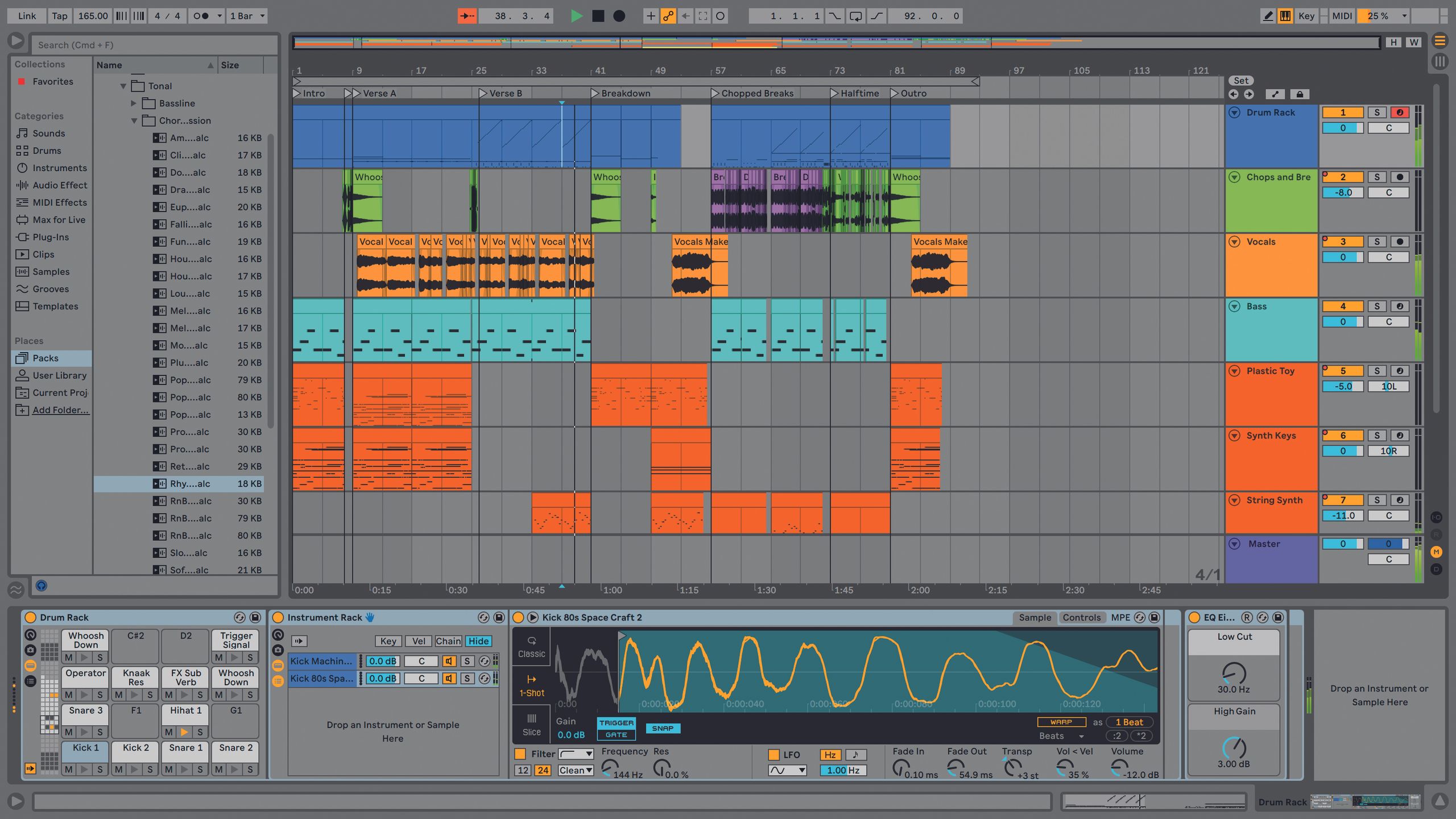Hot-swap the Drum Rack preset
1456x819 pixels.
[x=239, y=617]
